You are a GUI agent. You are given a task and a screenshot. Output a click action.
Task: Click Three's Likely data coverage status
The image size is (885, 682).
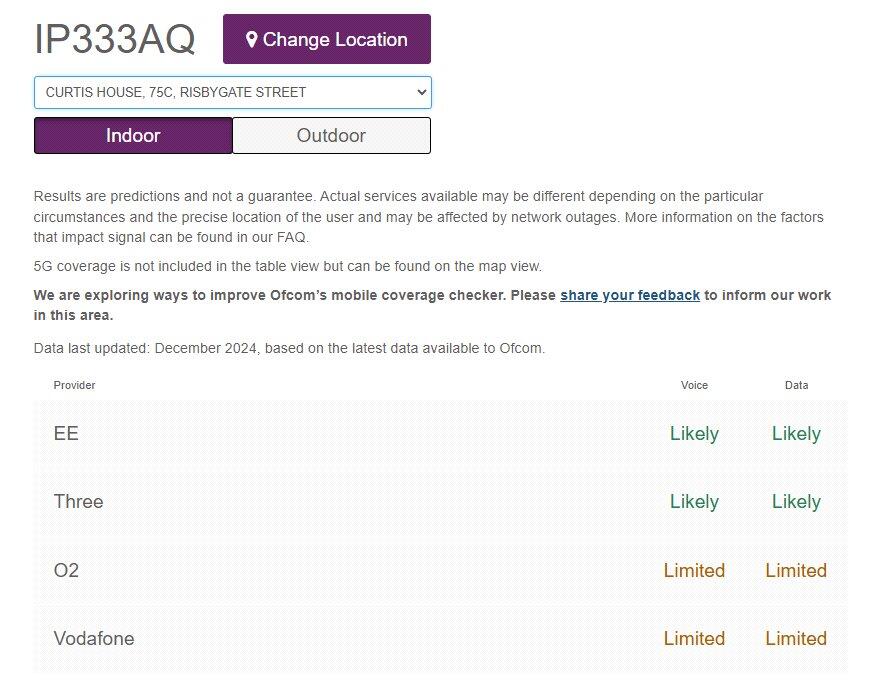tap(796, 502)
